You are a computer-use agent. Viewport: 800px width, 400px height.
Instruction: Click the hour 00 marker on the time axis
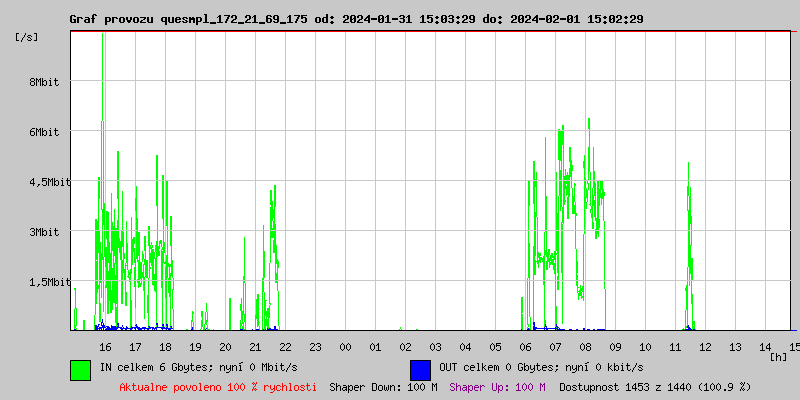pos(345,346)
